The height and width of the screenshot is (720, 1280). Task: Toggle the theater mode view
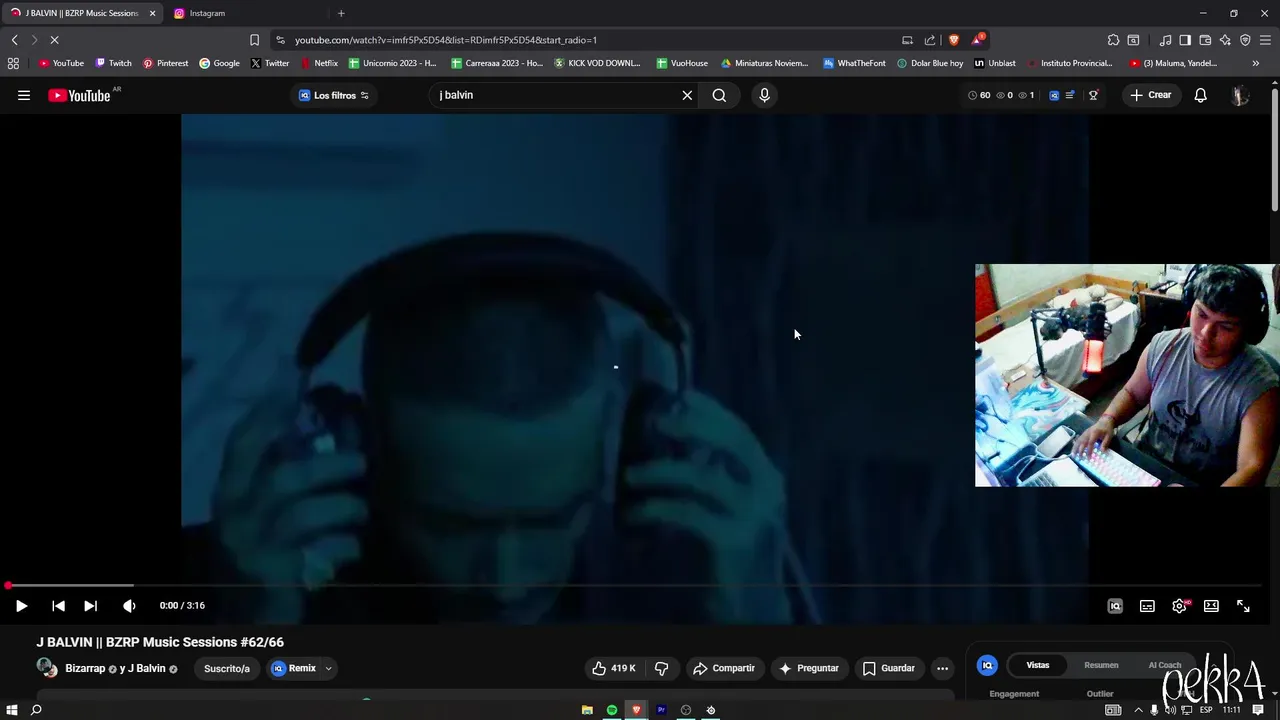(x=1211, y=605)
